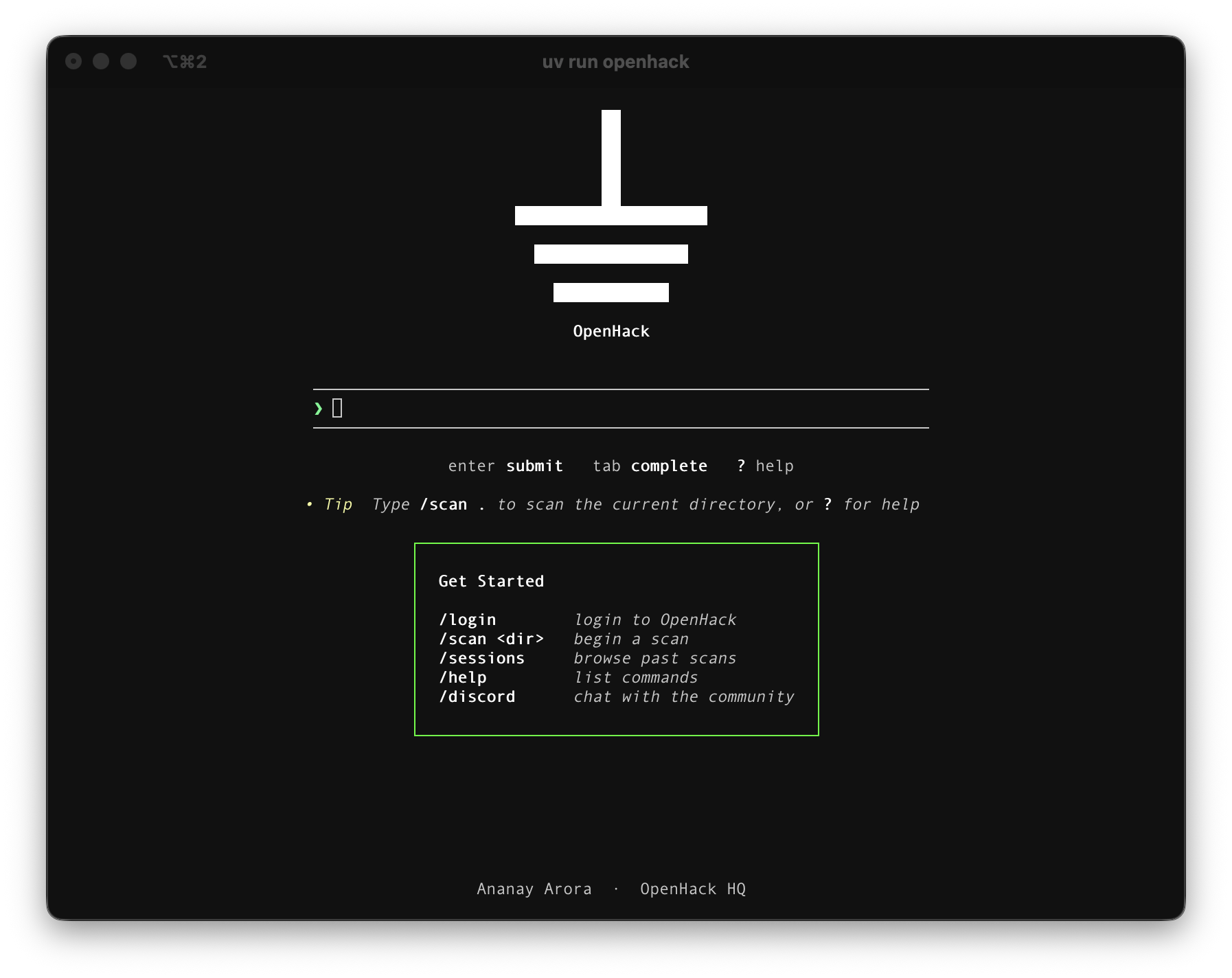Screen dimensions: 1232x978
Task: Click the 'tab complete' hint
Action: click(x=650, y=466)
